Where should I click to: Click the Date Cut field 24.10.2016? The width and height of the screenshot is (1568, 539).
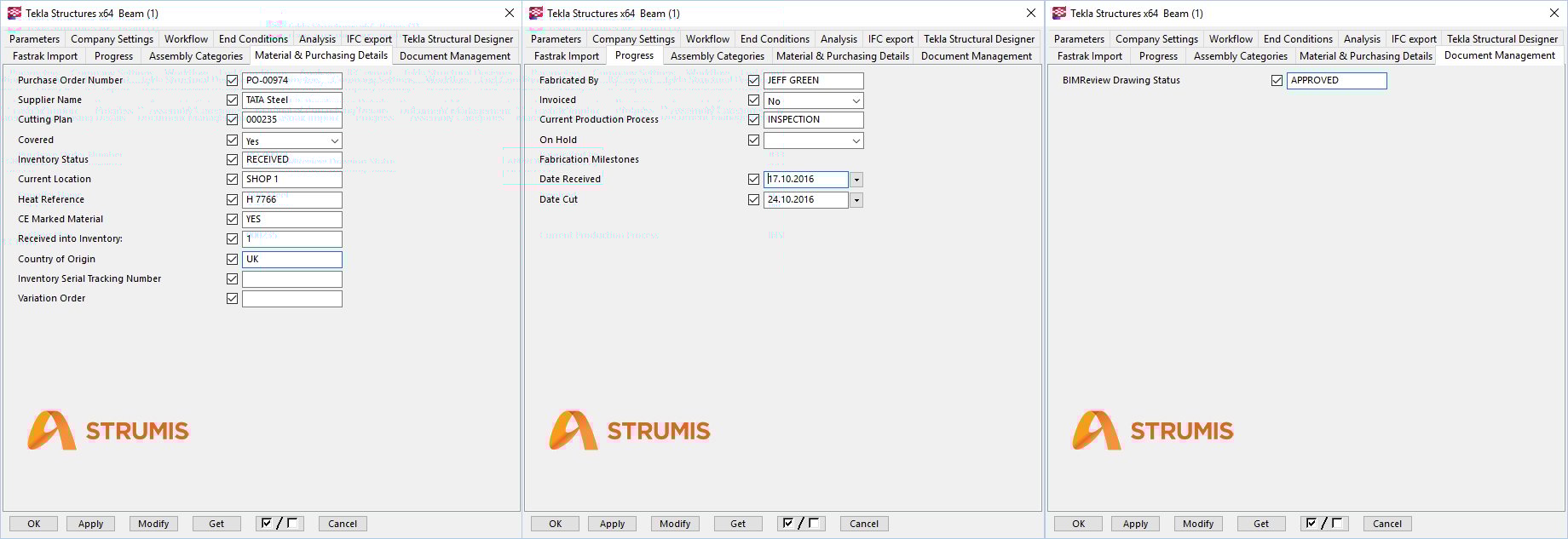coord(806,199)
